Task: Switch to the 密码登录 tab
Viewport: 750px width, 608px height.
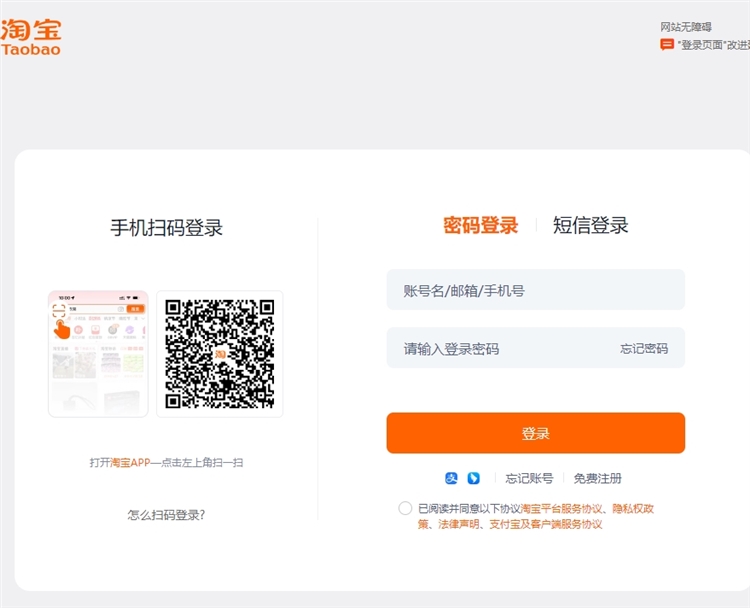Action: pyautogui.click(x=480, y=225)
